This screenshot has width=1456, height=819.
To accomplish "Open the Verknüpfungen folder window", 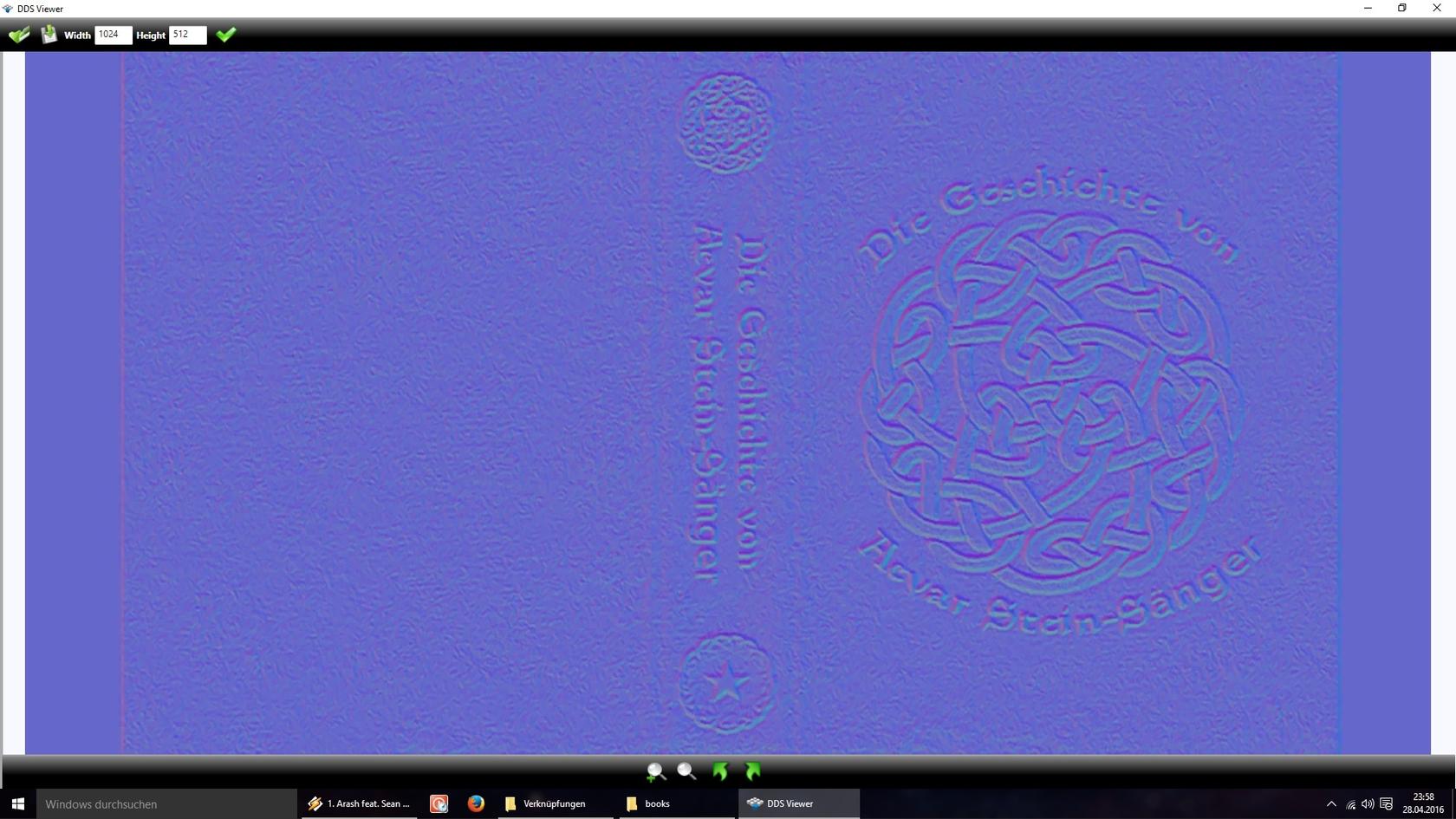I will click(555, 803).
